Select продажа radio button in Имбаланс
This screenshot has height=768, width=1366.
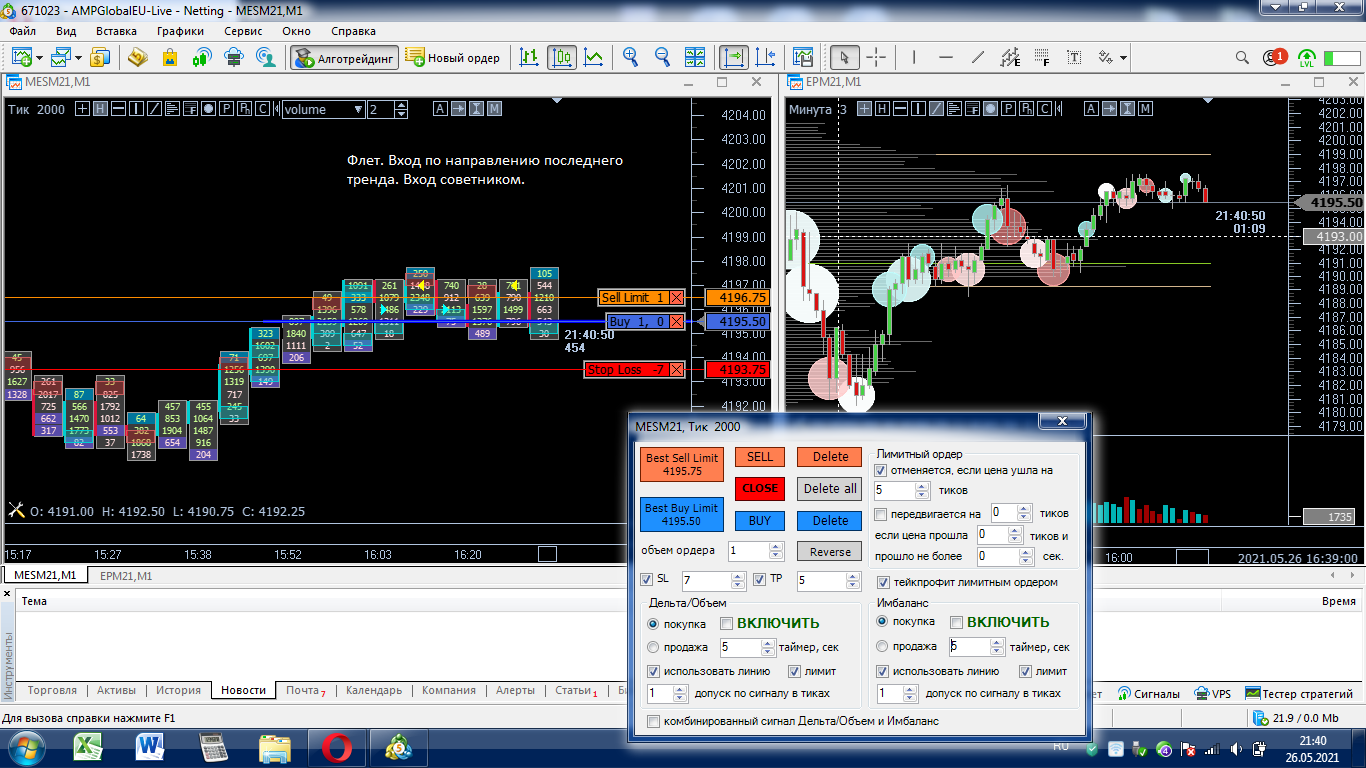tap(882, 647)
